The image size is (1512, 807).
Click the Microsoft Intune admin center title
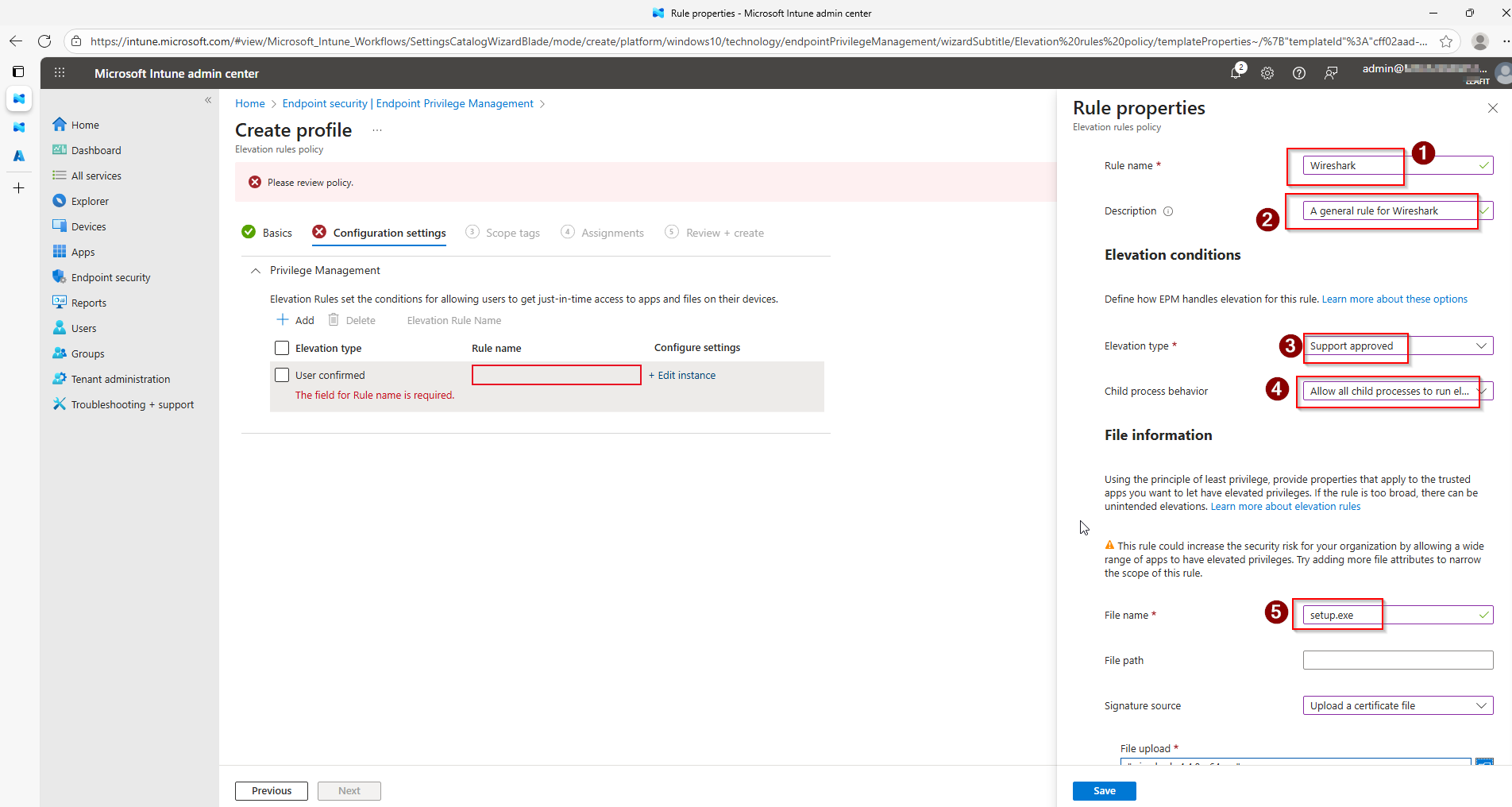point(176,73)
